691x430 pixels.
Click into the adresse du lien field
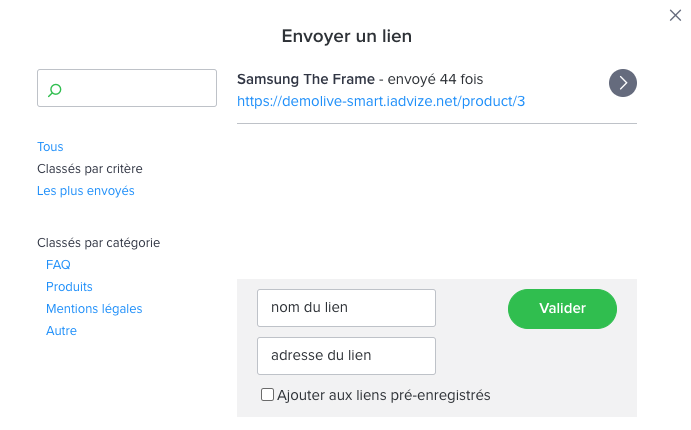point(346,356)
